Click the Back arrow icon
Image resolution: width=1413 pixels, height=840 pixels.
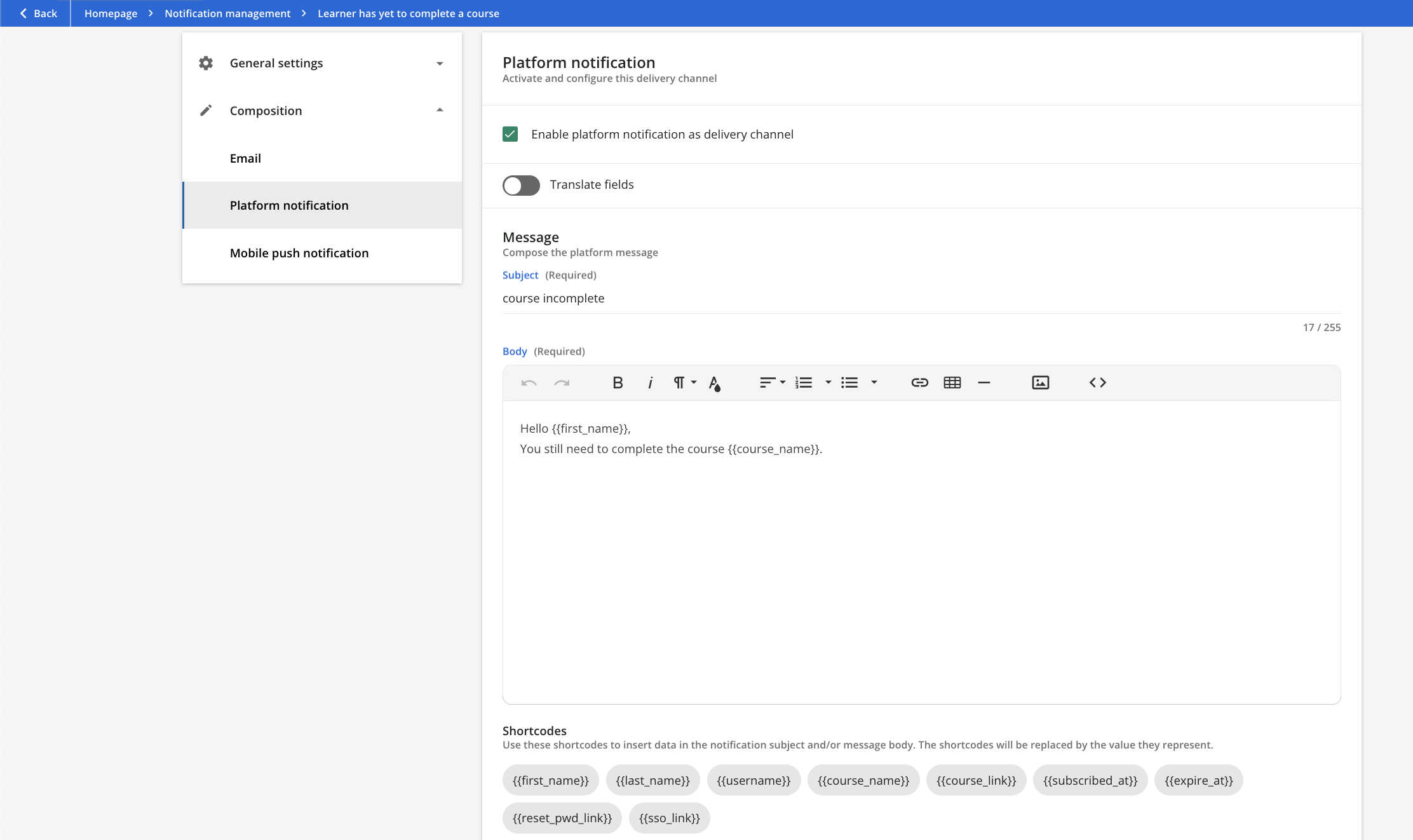click(x=24, y=13)
